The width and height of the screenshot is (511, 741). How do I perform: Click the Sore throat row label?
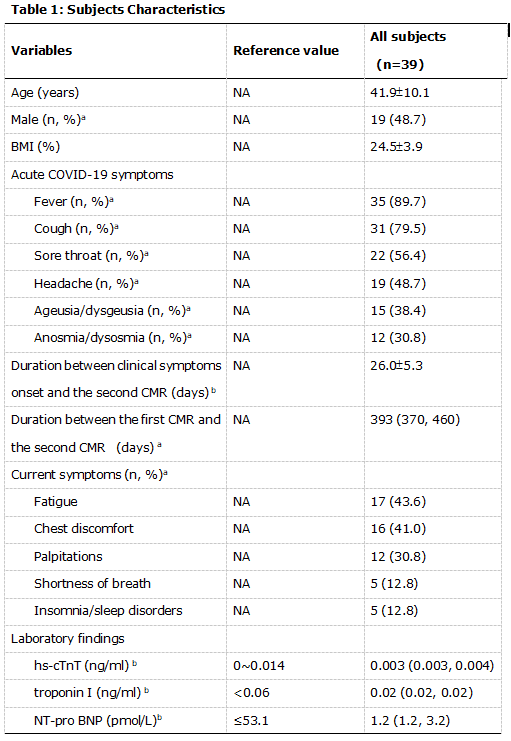[91, 256]
